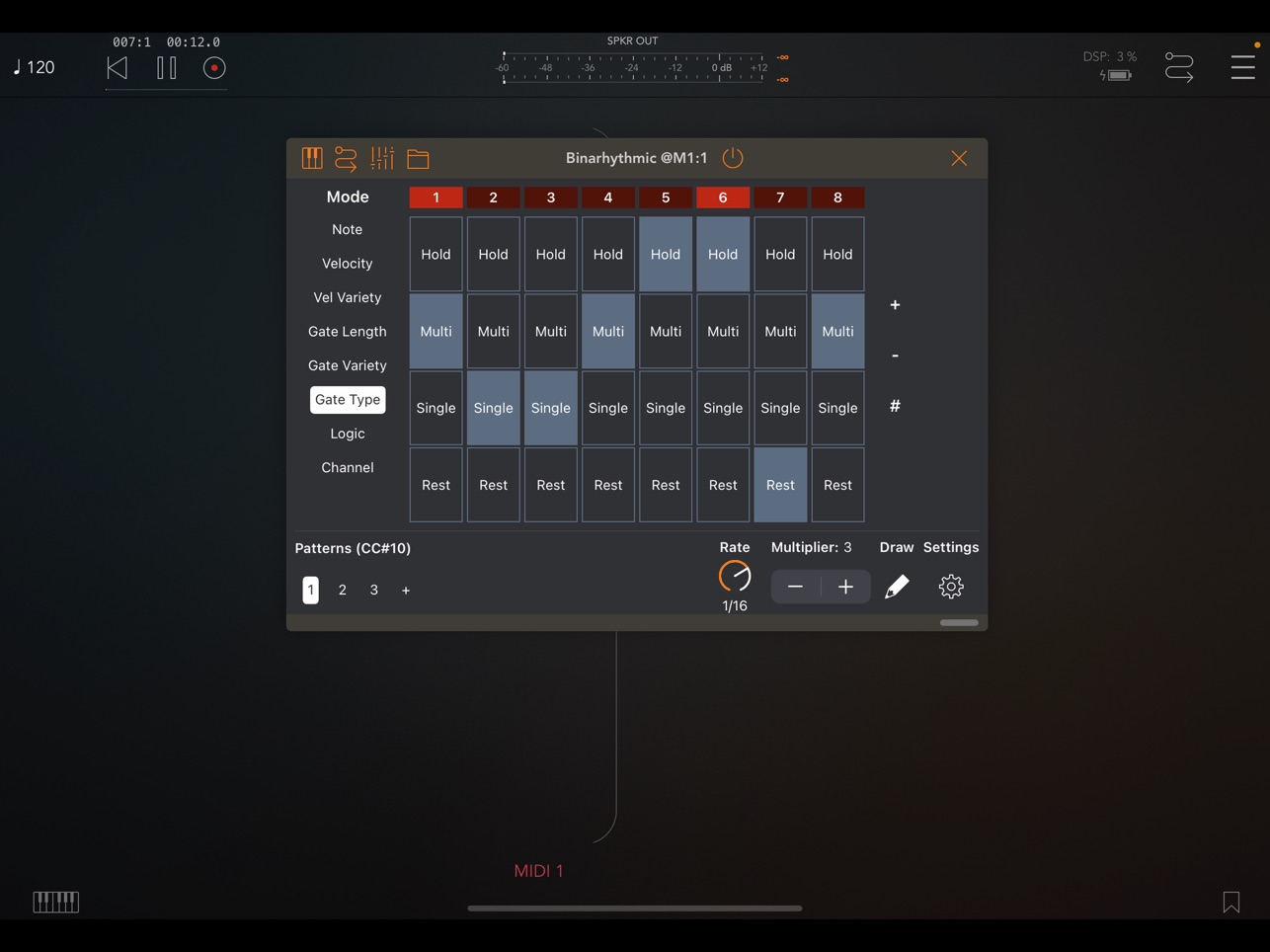This screenshot has width=1270, height=952.
Task: Pause playback in transport bar
Action: tap(167, 68)
